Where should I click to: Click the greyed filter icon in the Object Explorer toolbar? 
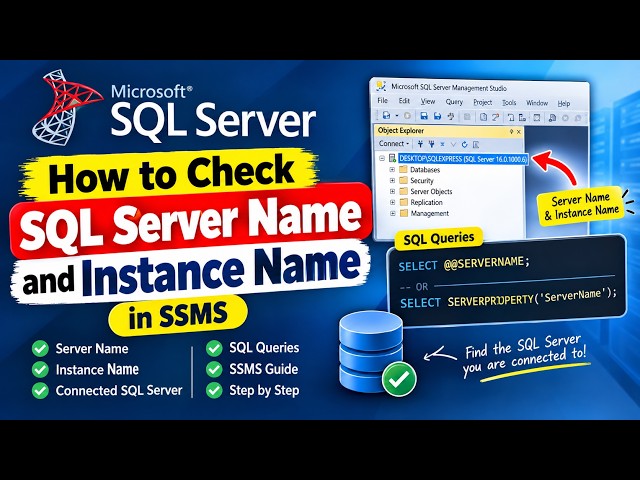pyautogui.click(x=453, y=144)
